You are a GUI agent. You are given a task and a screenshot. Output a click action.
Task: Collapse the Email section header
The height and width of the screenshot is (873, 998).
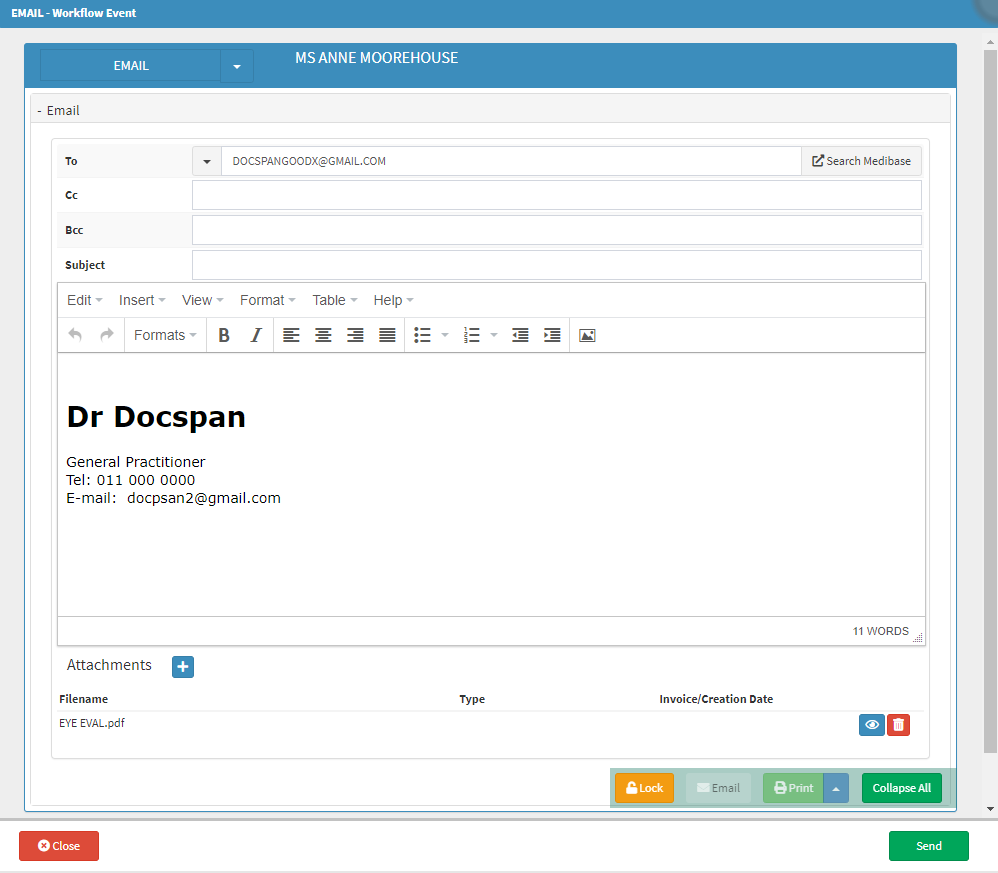click(x=57, y=111)
